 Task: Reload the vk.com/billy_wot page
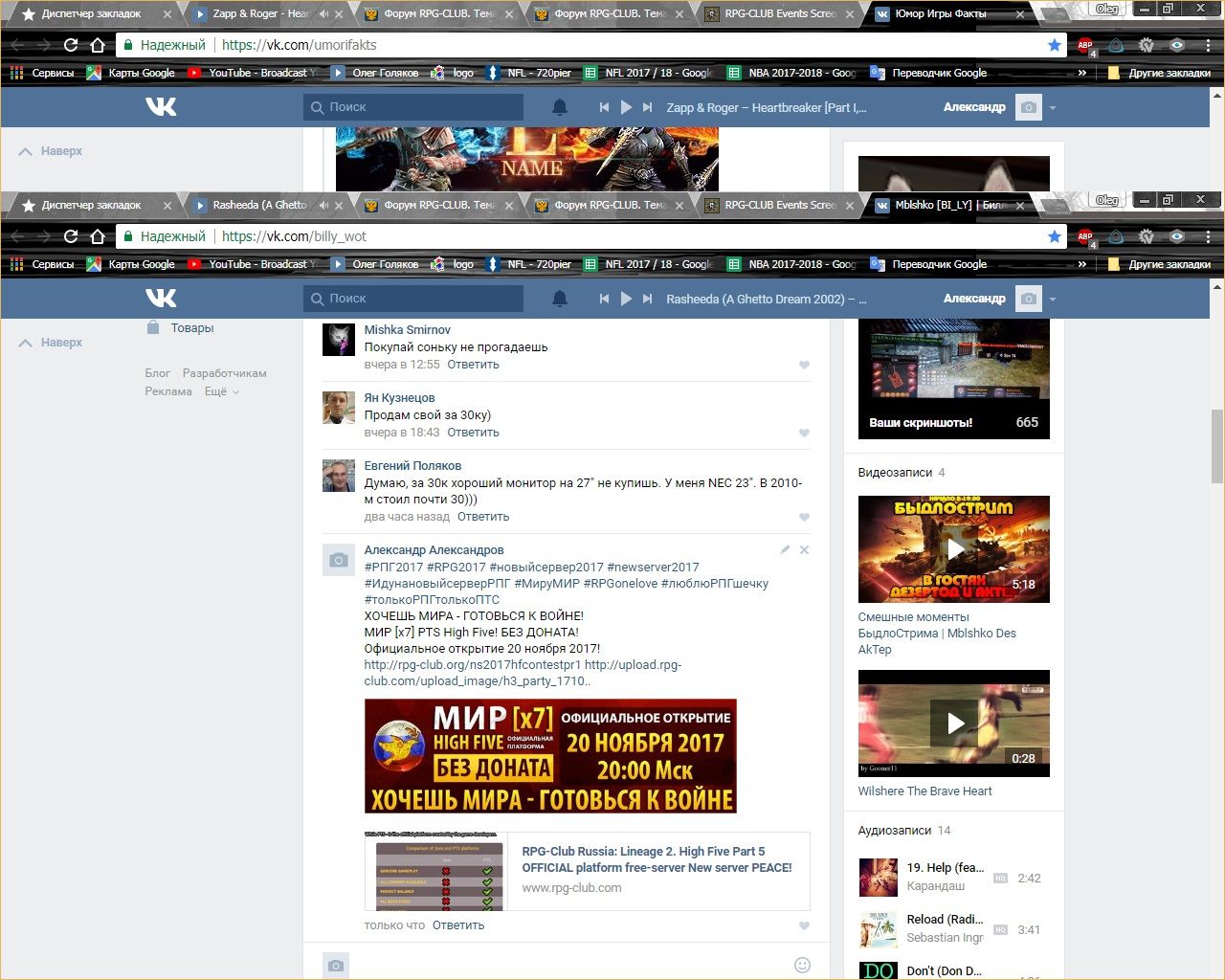(71, 236)
